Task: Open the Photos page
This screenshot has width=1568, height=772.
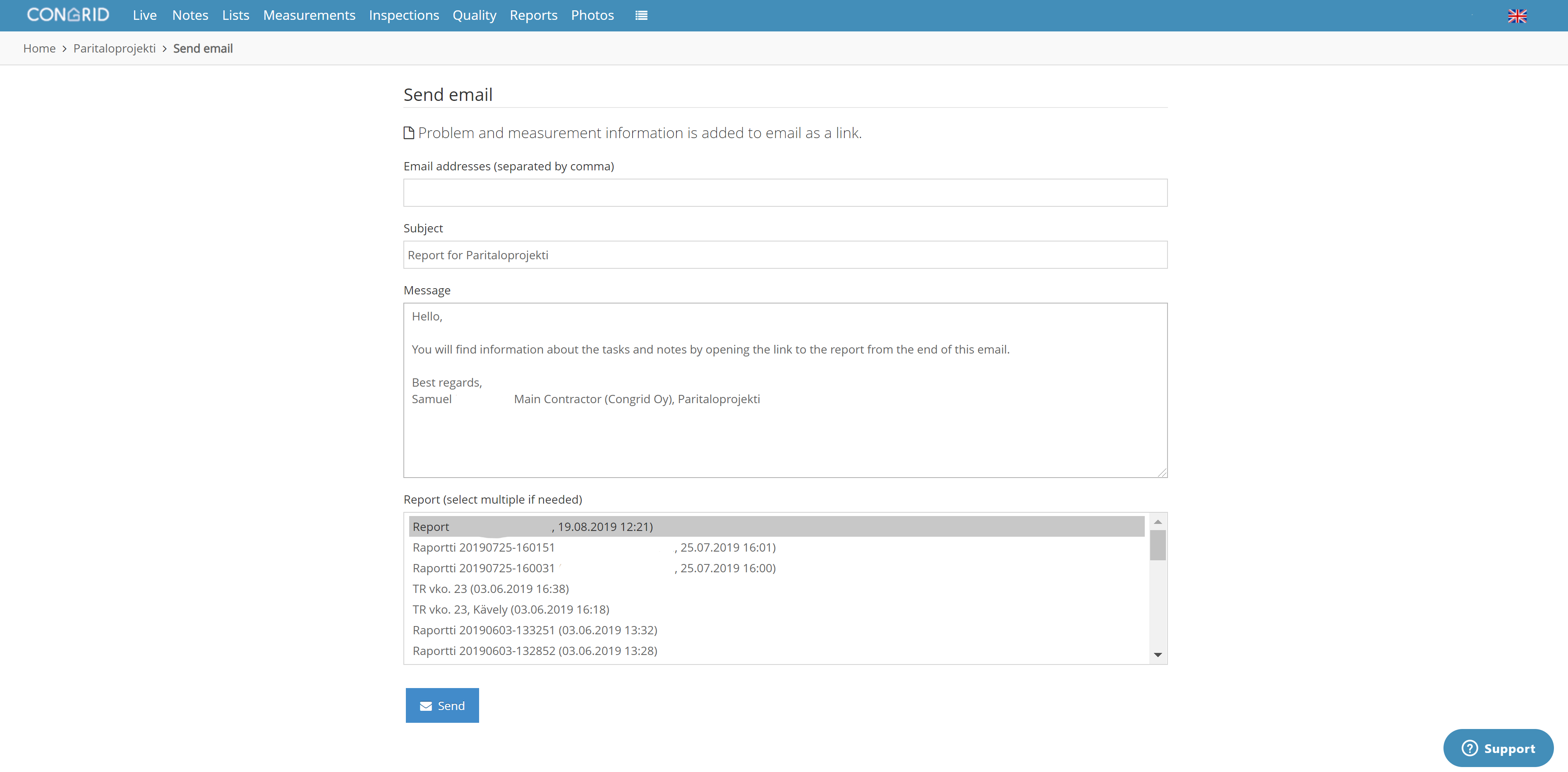Action: pos(592,15)
